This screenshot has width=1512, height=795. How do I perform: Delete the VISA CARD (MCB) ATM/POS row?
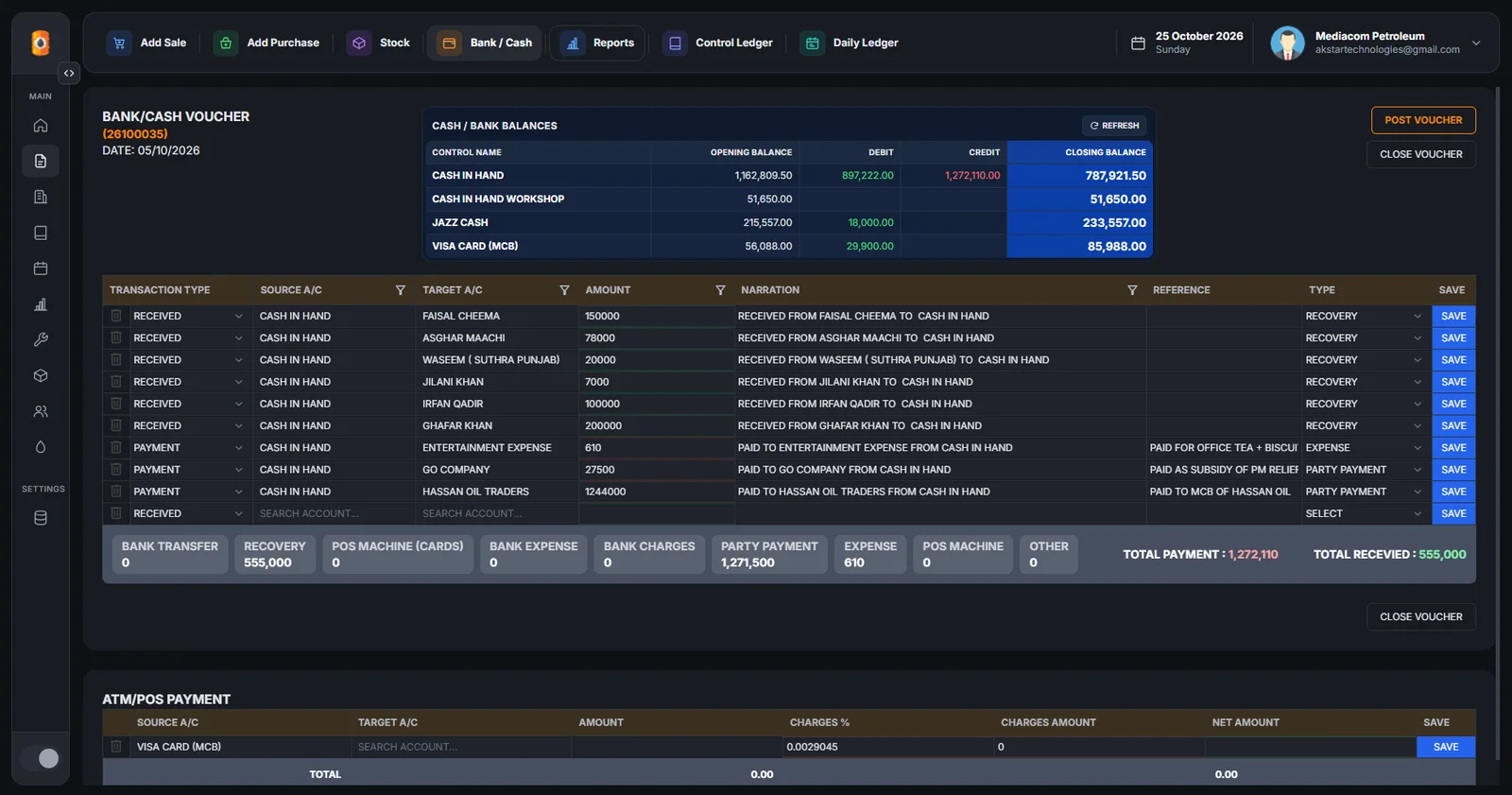115,747
